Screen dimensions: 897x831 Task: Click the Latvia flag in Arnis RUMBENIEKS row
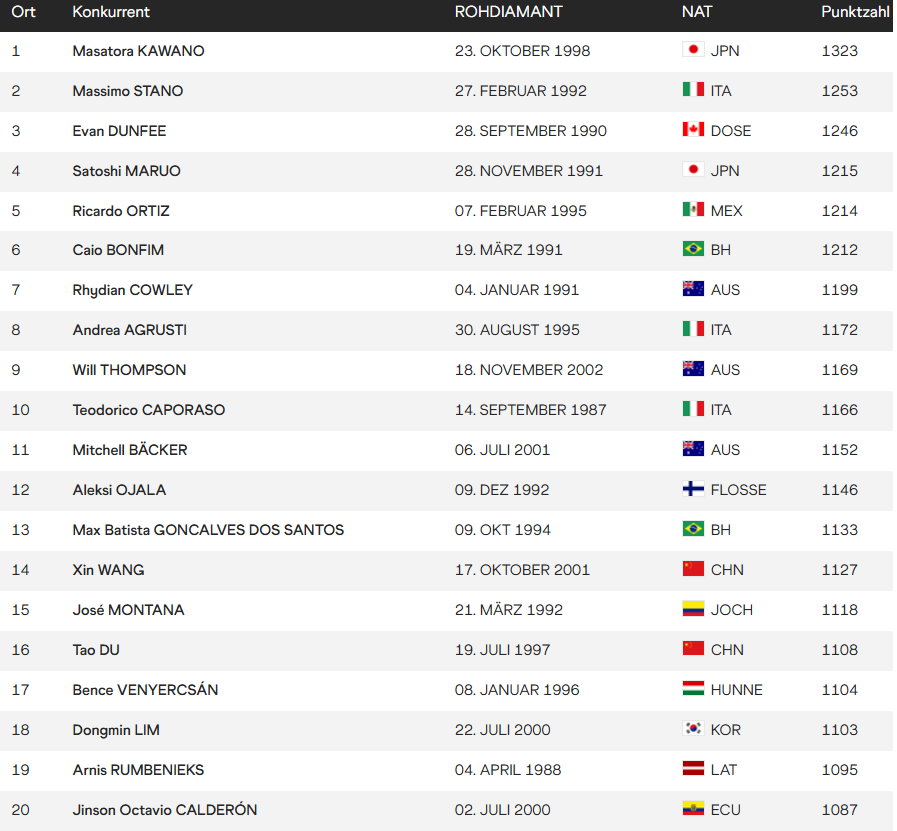[x=693, y=769]
